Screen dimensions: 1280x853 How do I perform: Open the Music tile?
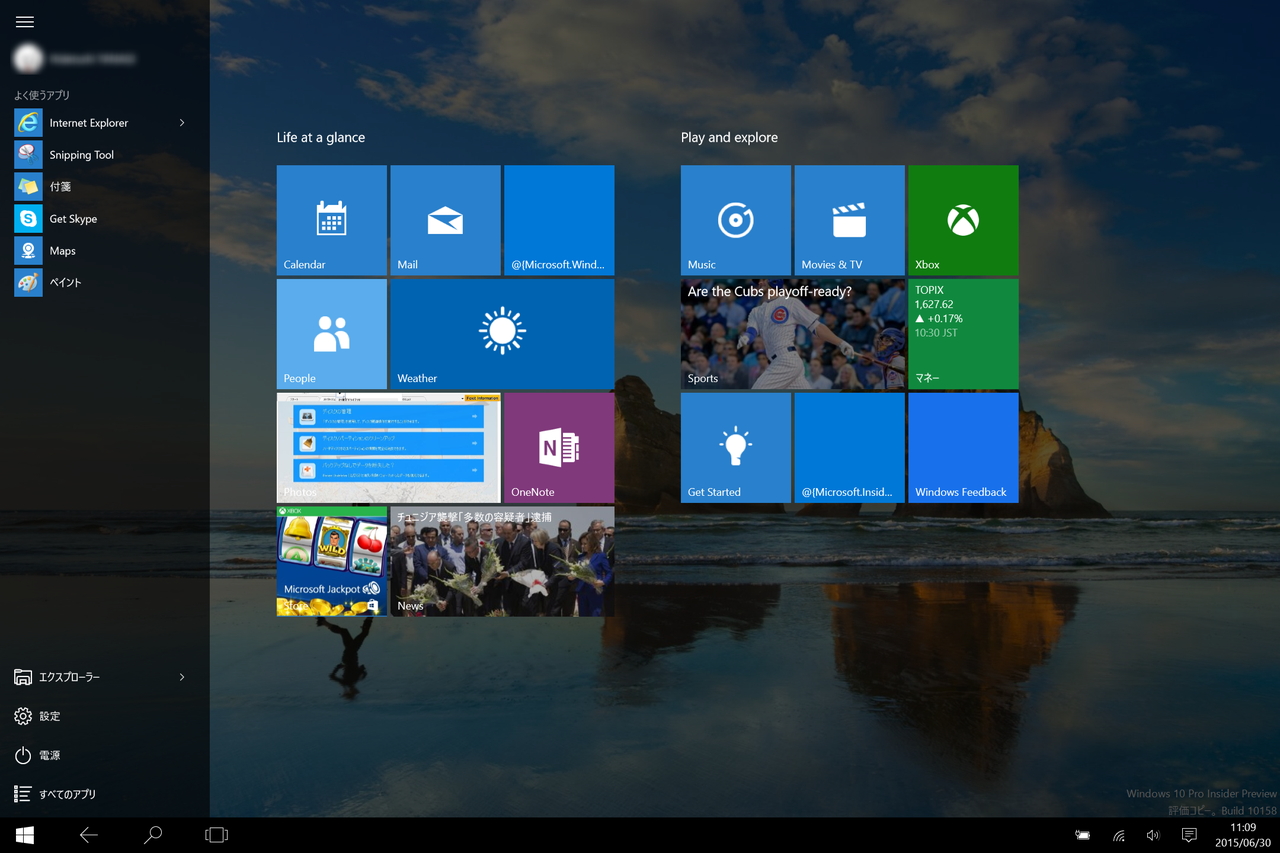[736, 220]
